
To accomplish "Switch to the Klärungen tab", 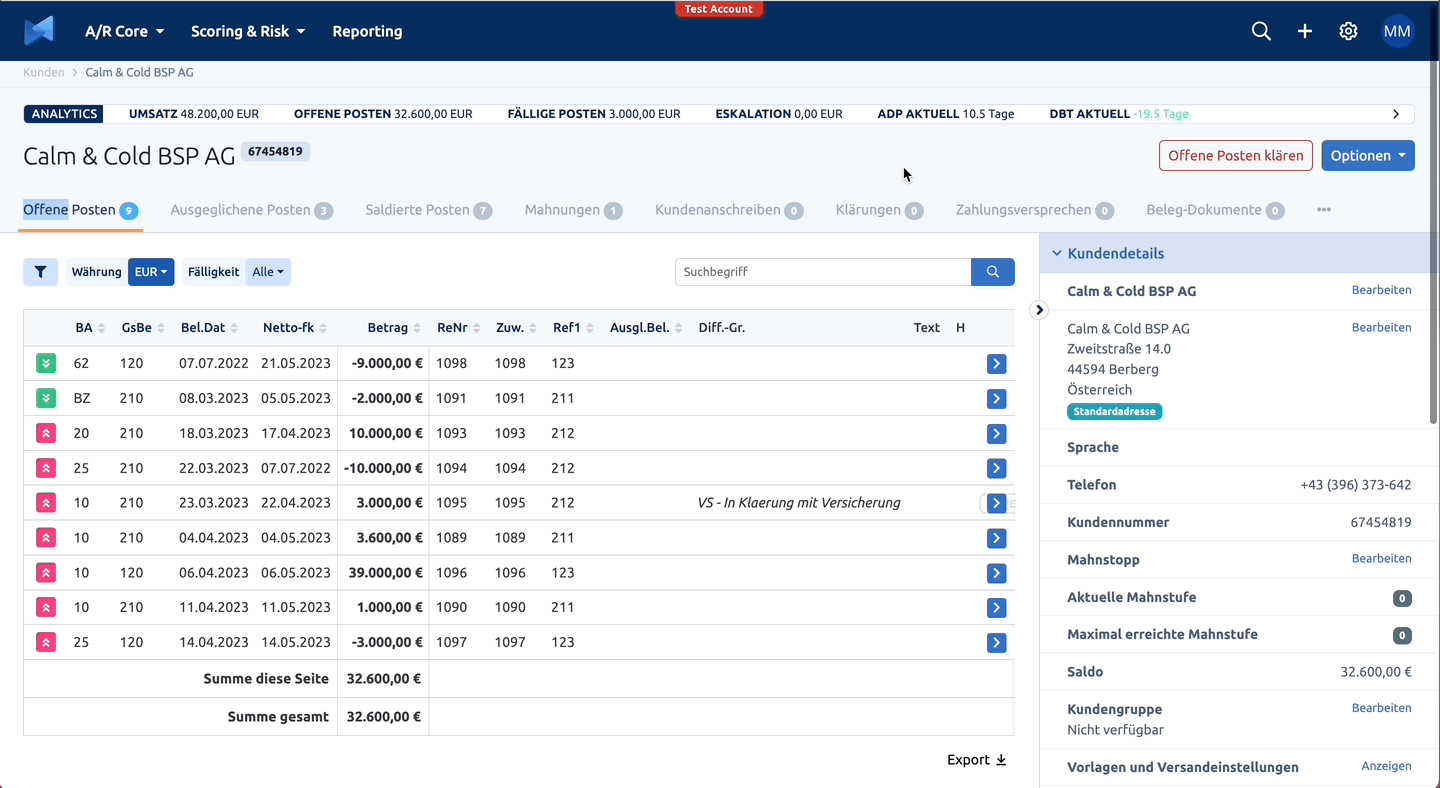I will click(x=879, y=210).
